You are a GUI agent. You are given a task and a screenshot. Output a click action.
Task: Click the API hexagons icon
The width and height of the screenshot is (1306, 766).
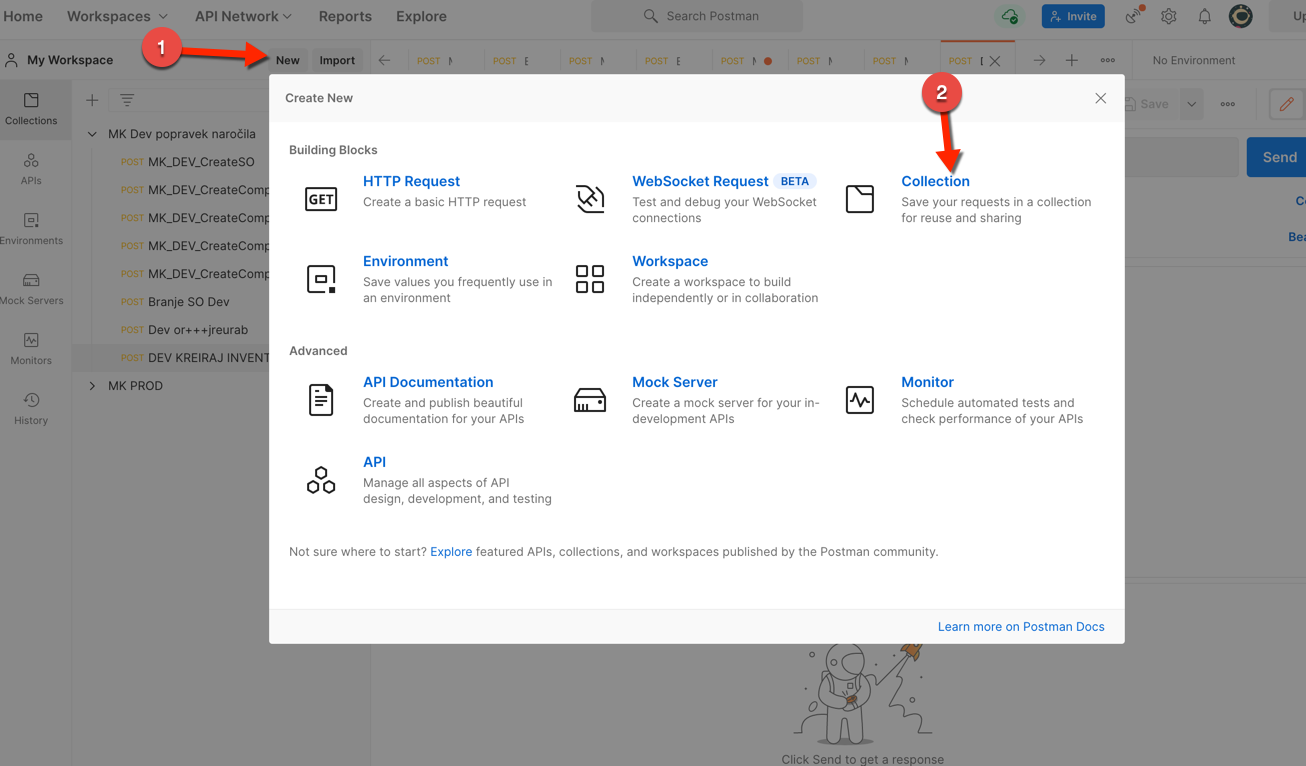point(321,480)
